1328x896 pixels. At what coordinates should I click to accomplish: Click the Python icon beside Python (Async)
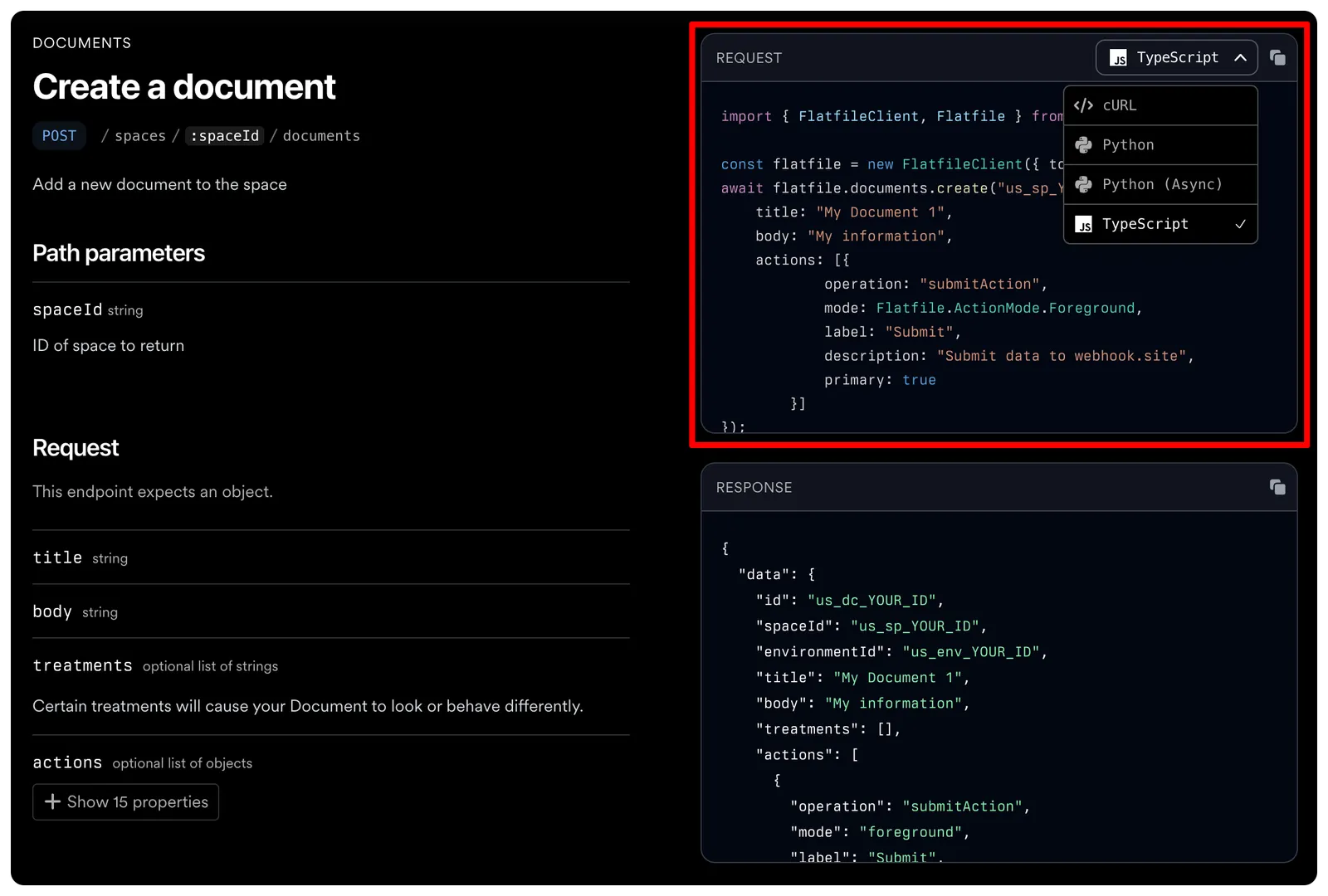click(1083, 184)
